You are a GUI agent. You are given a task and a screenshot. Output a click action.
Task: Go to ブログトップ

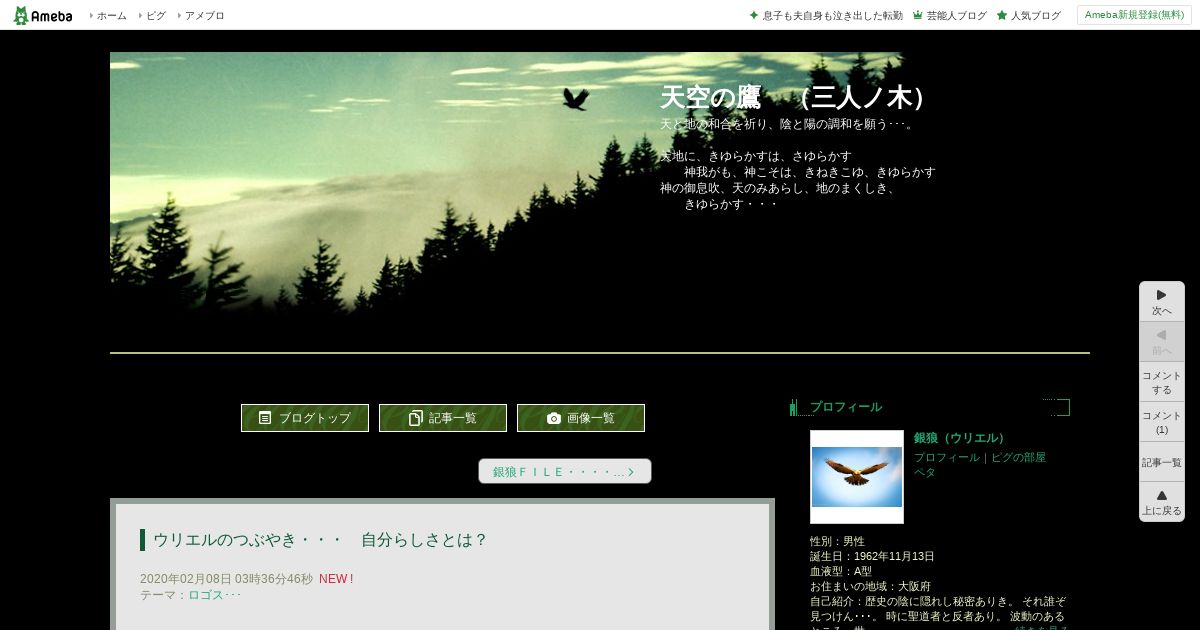[x=305, y=418]
